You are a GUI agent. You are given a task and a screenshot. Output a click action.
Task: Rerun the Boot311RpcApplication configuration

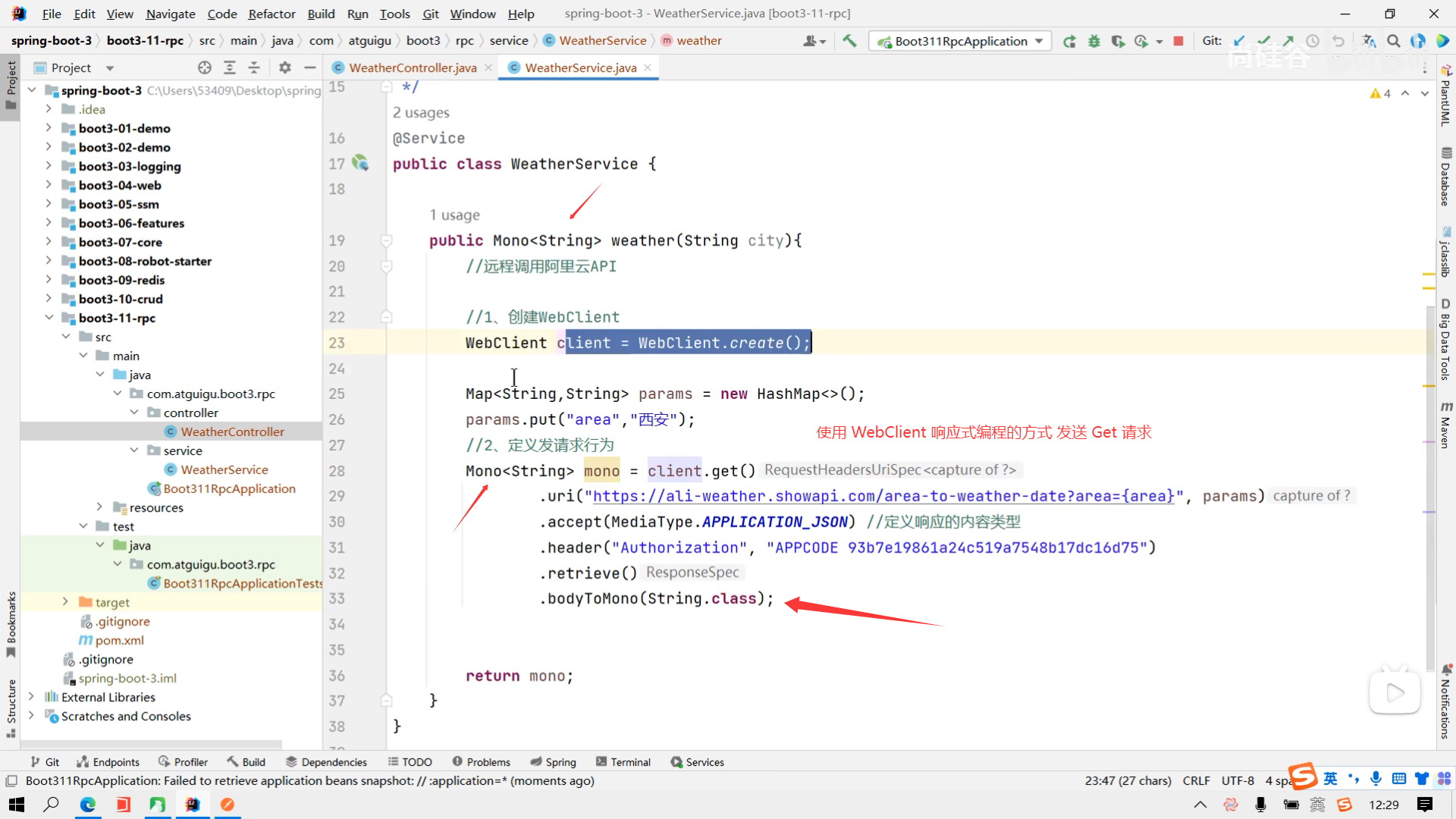click(x=1069, y=41)
